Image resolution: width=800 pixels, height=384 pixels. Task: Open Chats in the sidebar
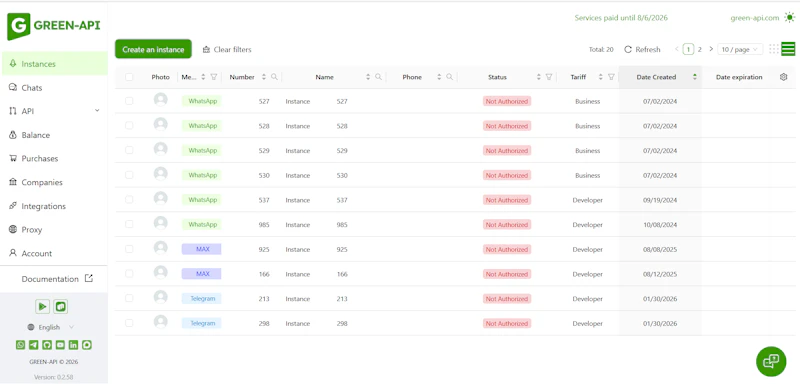tap(55, 88)
